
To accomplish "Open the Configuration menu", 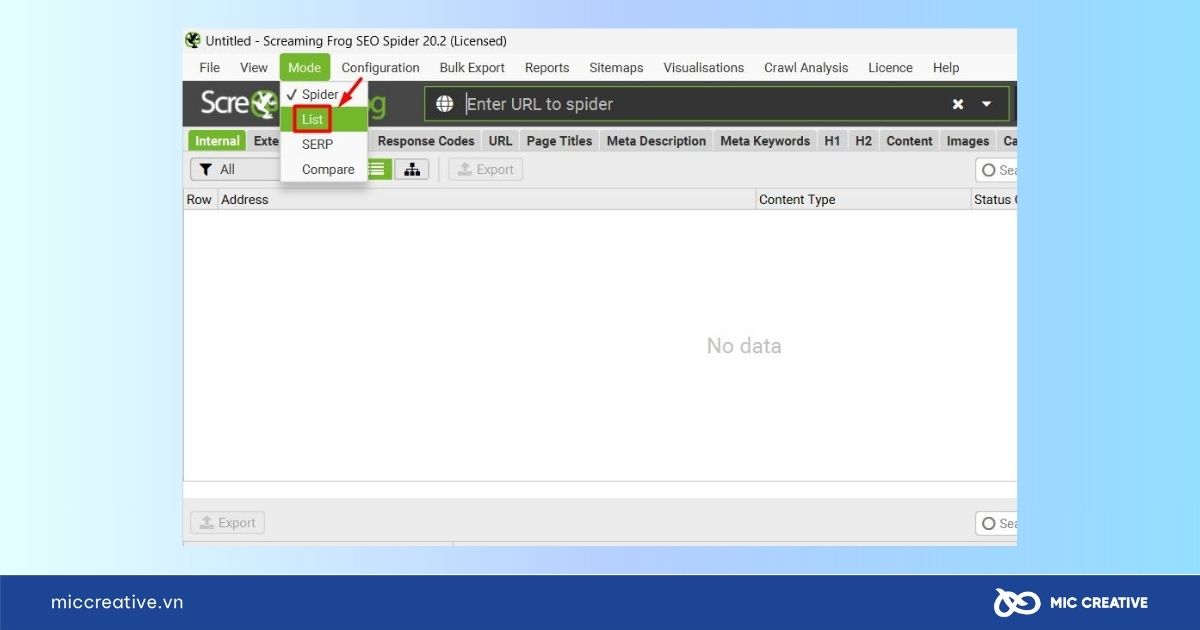I will tap(380, 68).
